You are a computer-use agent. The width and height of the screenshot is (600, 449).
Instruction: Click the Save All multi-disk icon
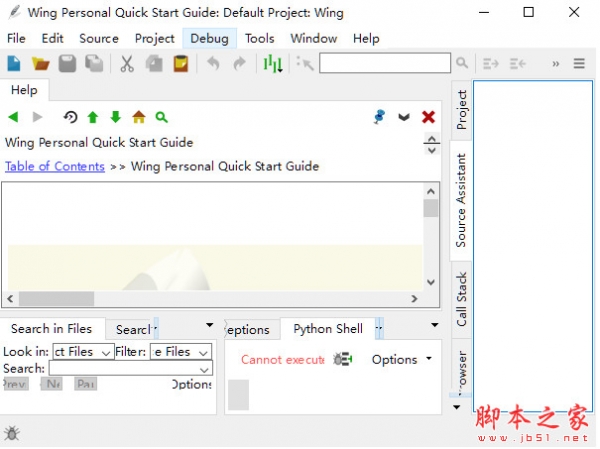(94, 64)
